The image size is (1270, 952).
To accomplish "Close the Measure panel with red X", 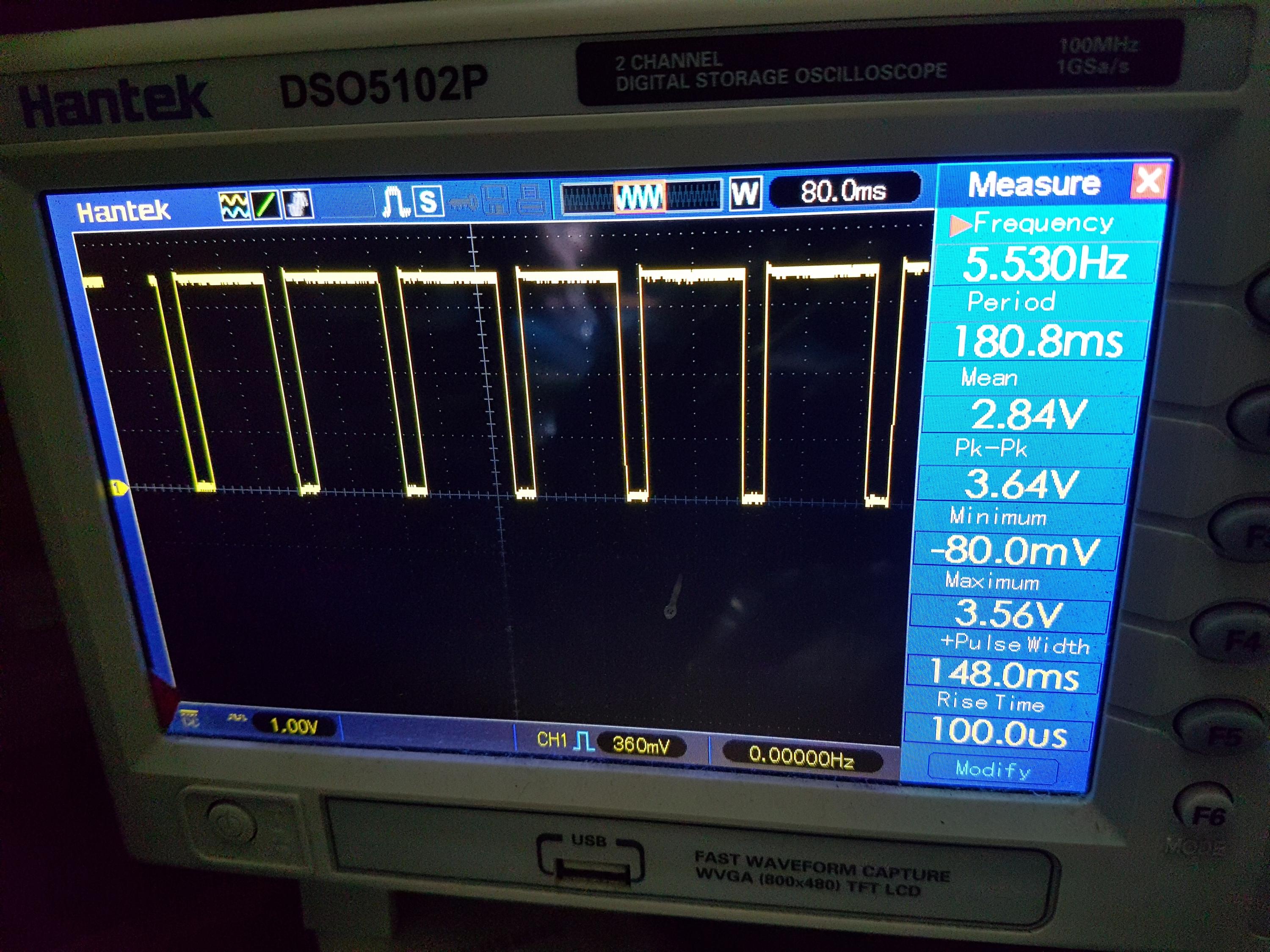I will click(1149, 181).
